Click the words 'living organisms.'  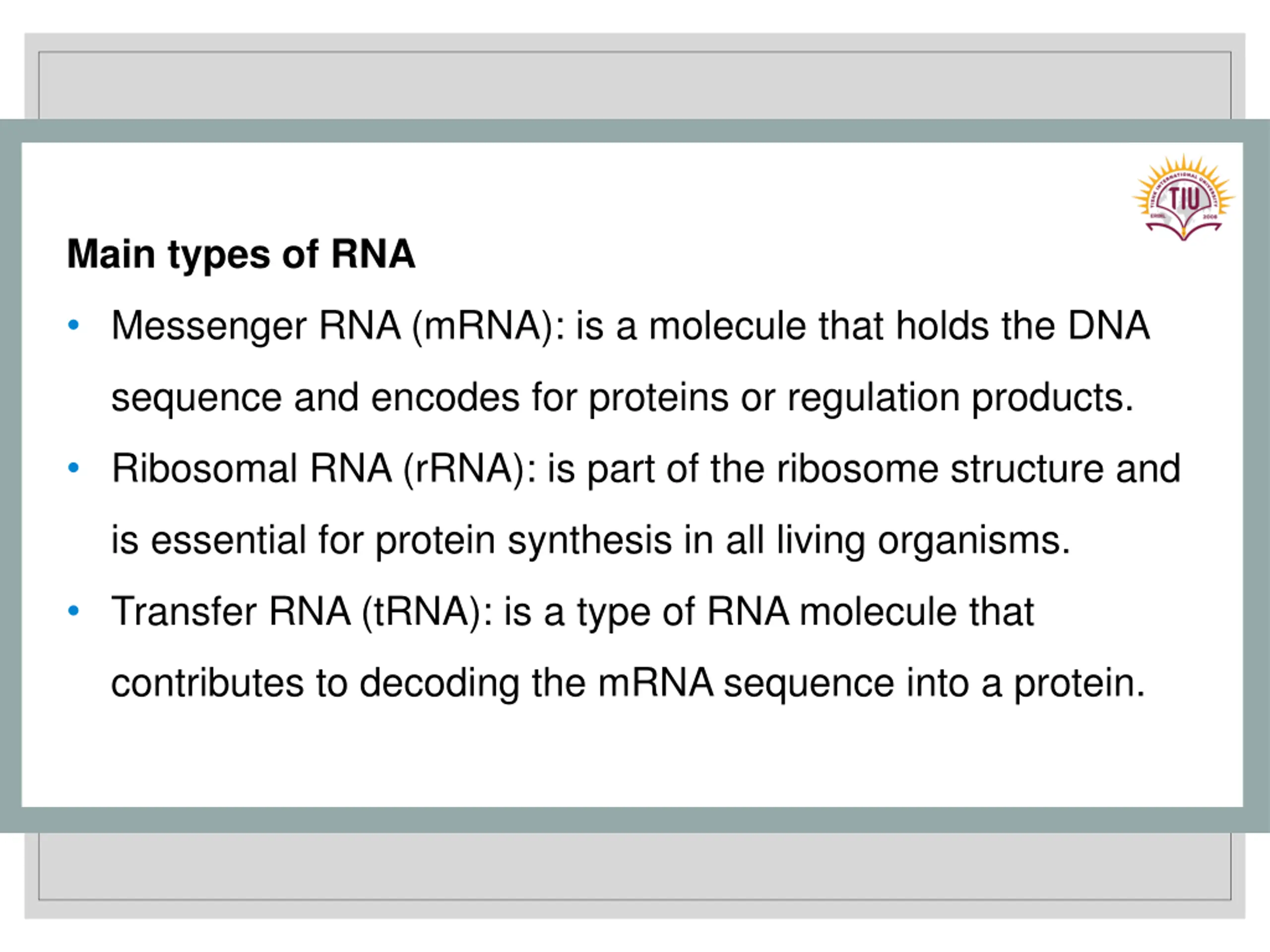[x=924, y=540]
